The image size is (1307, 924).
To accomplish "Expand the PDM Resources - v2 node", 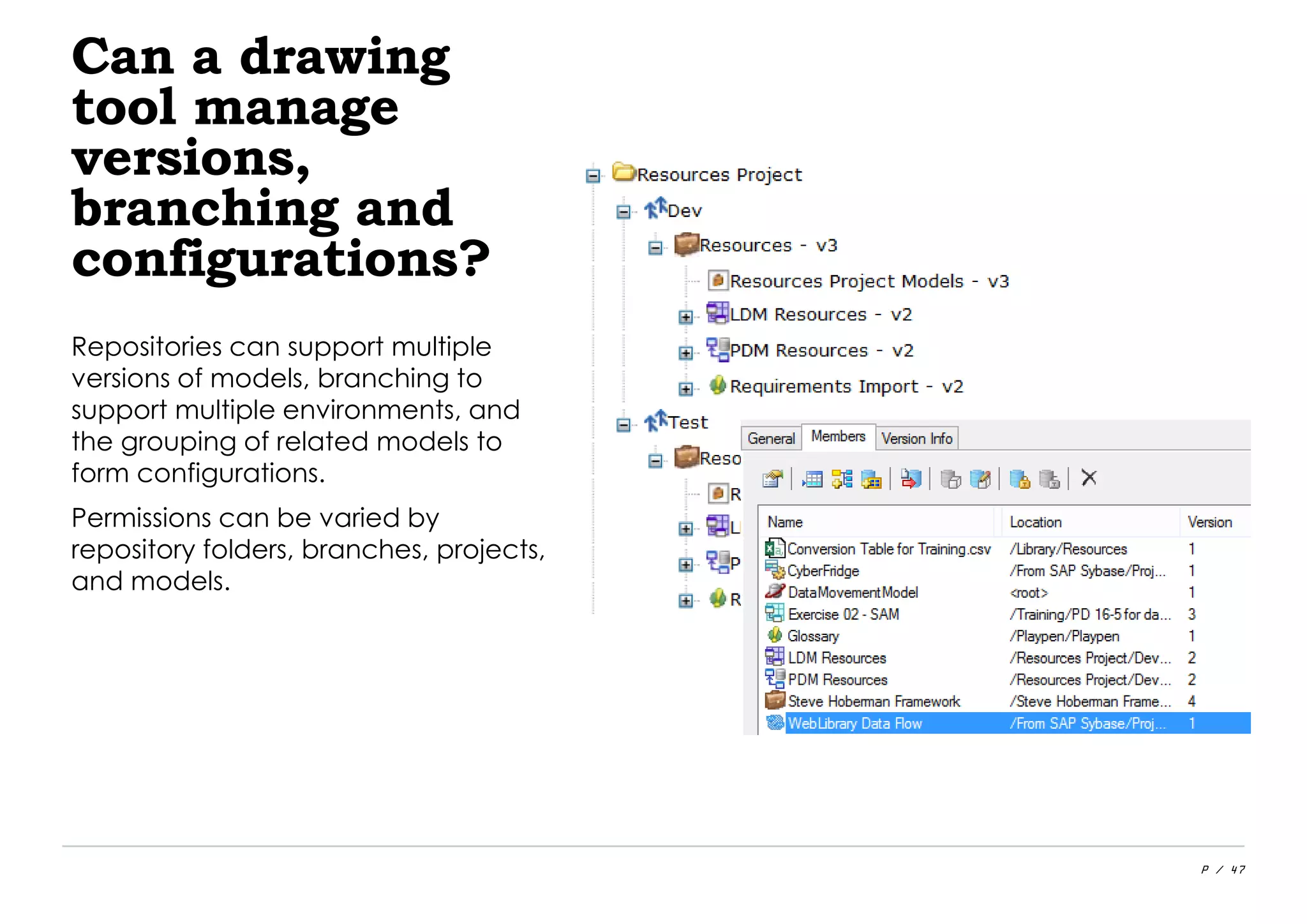I will (686, 353).
